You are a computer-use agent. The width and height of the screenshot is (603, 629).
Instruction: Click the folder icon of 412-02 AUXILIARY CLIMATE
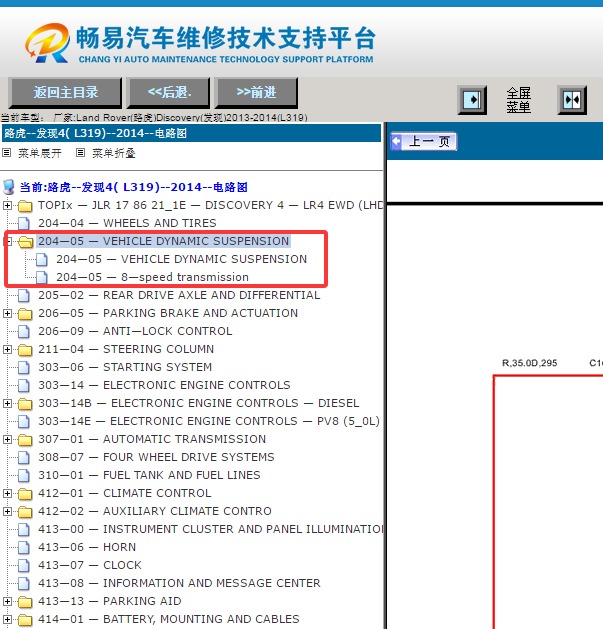click(25, 511)
